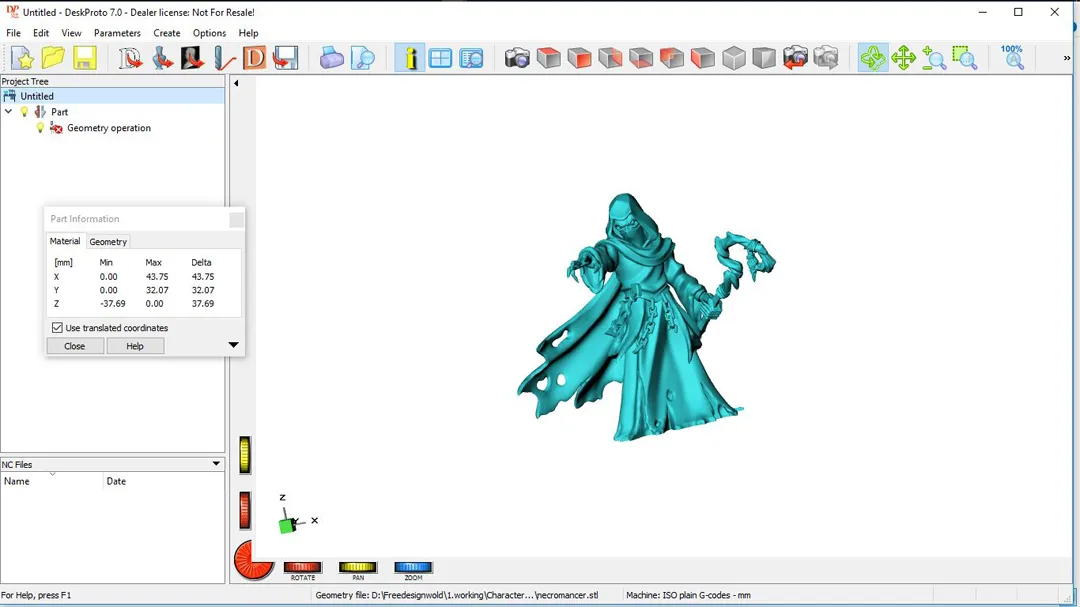This screenshot has width=1080, height=607.
Task: Click the grayed camera with forward arrow icon
Action: [x=826, y=58]
